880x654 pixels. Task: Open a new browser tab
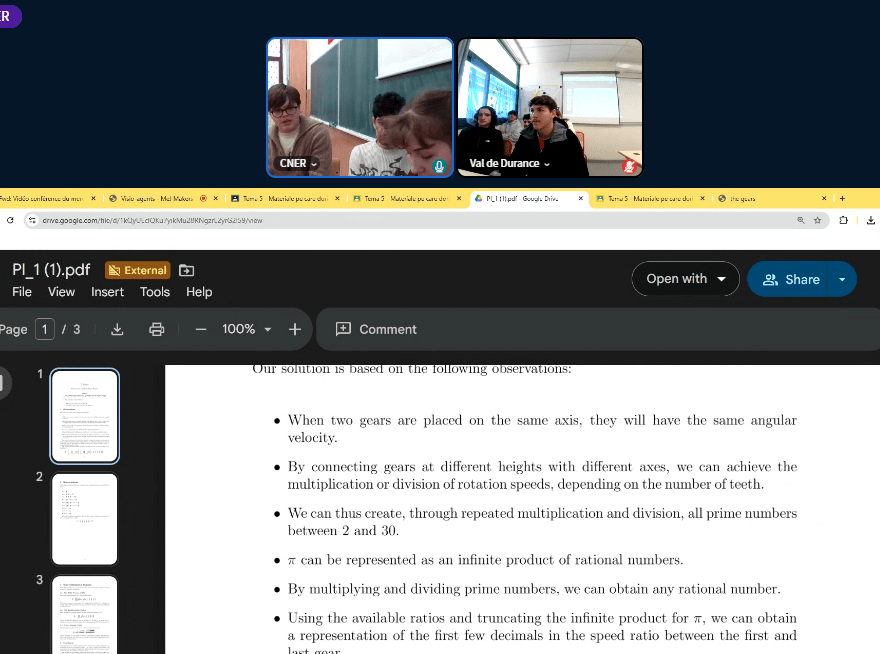[842, 198]
